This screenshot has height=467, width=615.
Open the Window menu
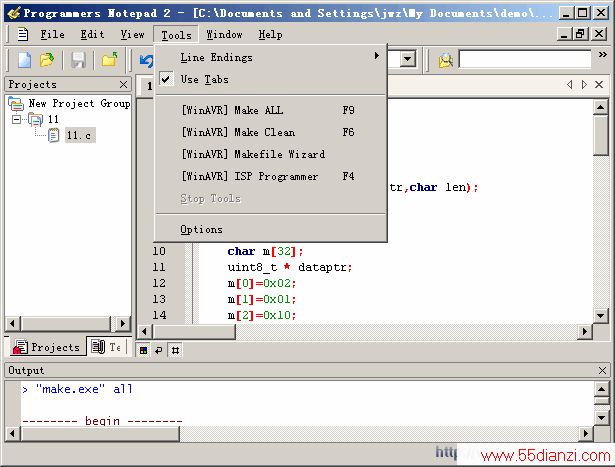coord(224,35)
